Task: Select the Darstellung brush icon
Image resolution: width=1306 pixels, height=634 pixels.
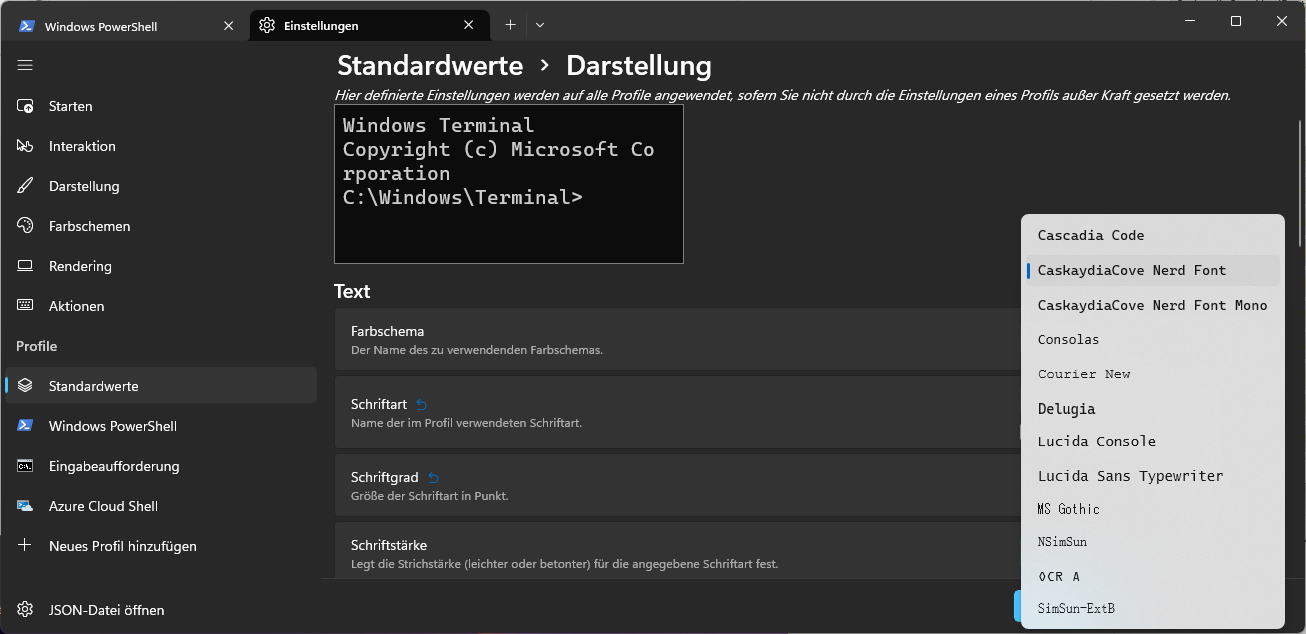Action: pyautogui.click(x=25, y=186)
